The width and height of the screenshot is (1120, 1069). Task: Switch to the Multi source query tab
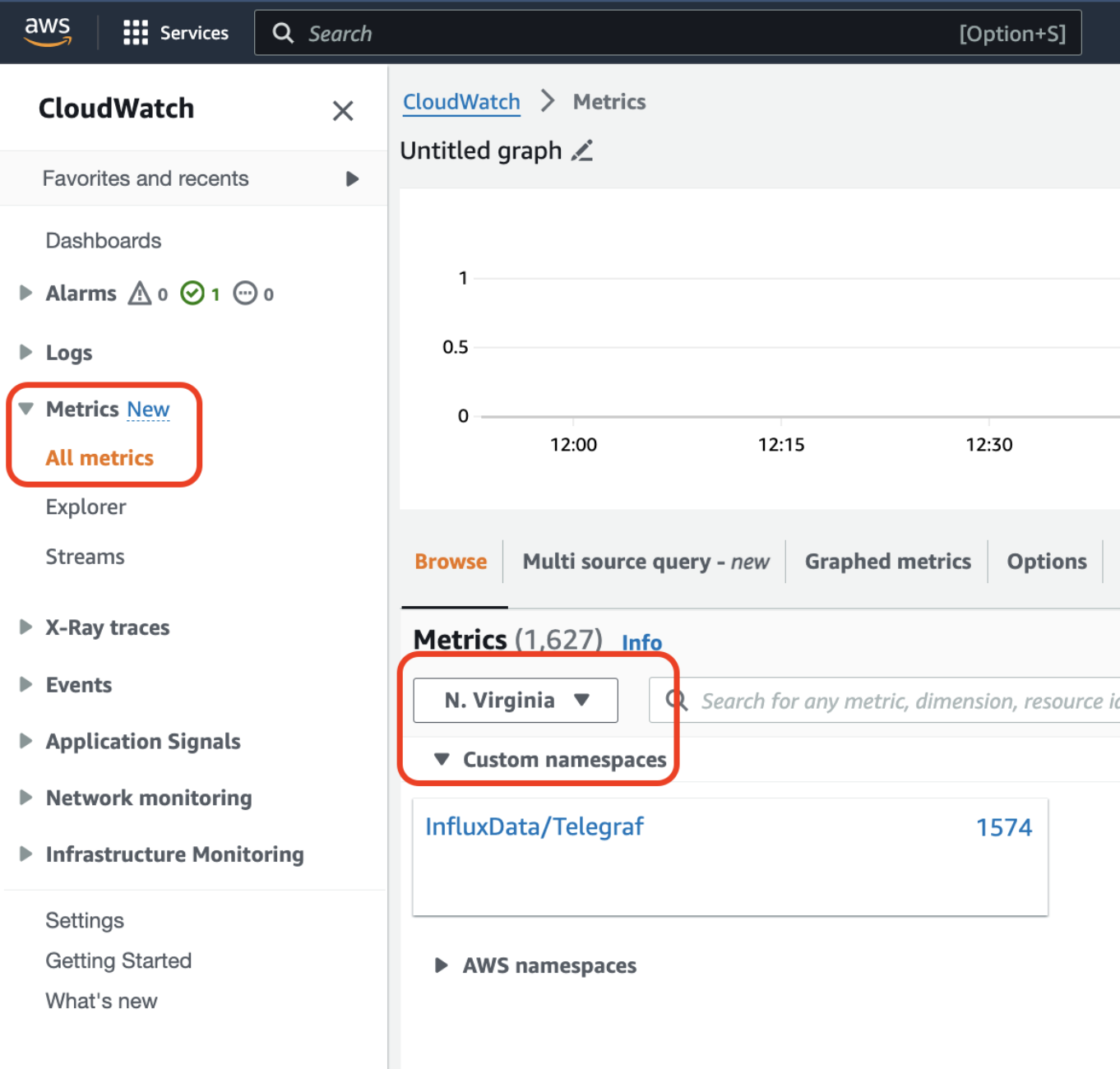(645, 561)
